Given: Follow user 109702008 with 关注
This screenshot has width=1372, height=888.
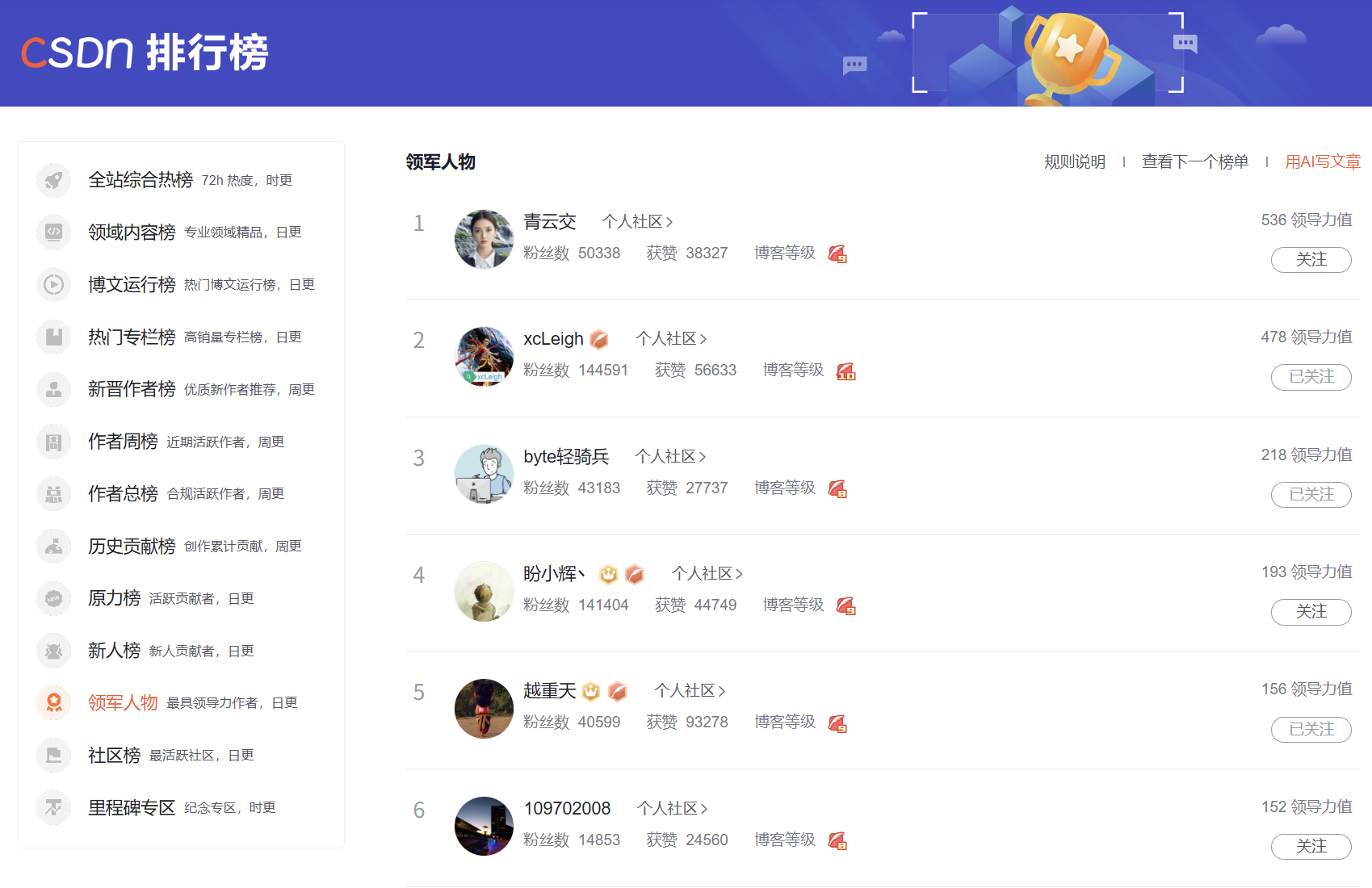Looking at the screenshot, I should tap(1311, 846).
